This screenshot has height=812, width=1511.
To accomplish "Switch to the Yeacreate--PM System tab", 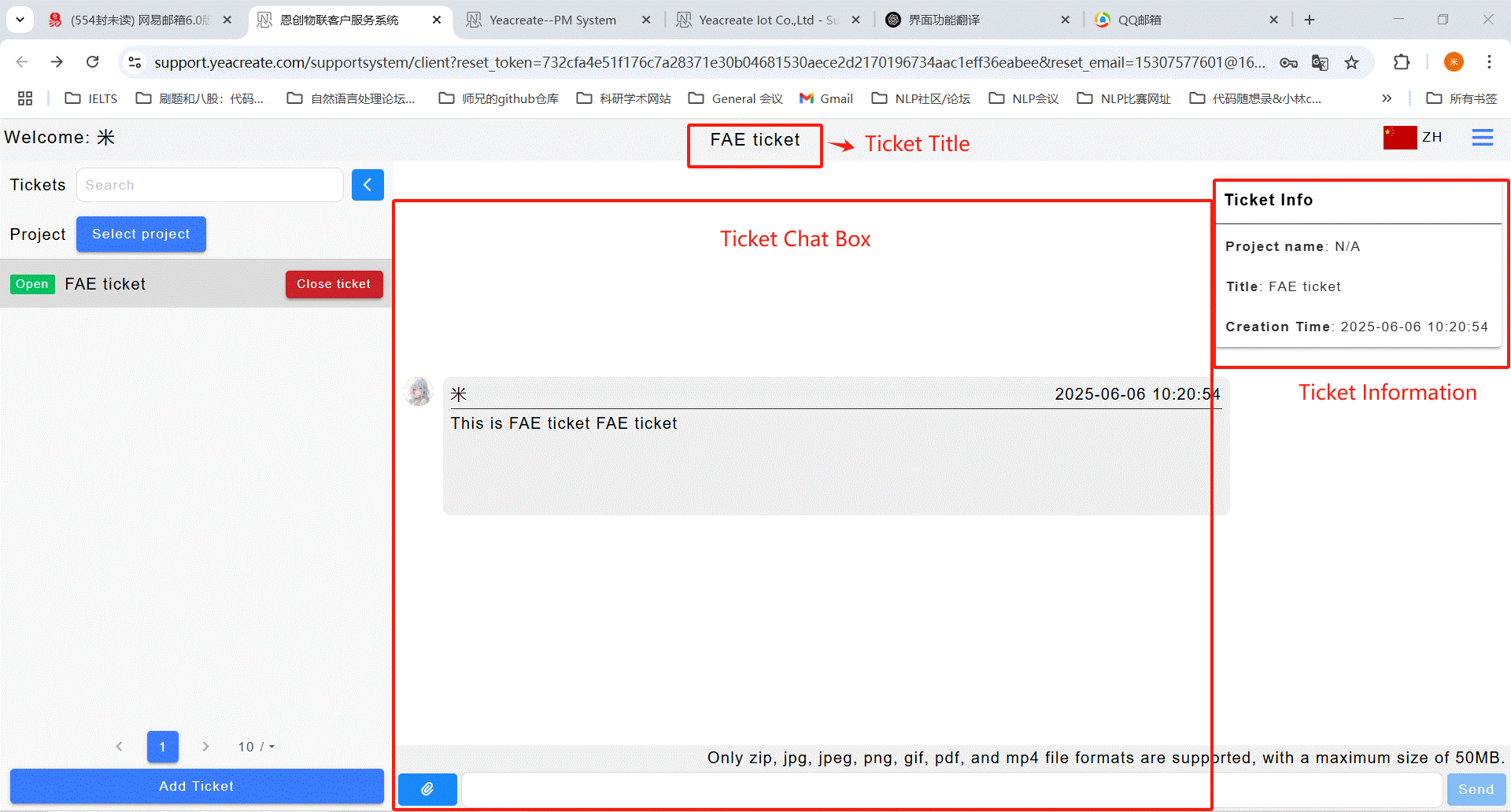I will point(552,20).
